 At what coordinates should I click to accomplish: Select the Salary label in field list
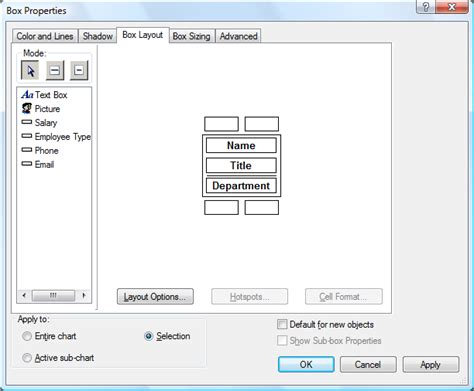(46, 123)
